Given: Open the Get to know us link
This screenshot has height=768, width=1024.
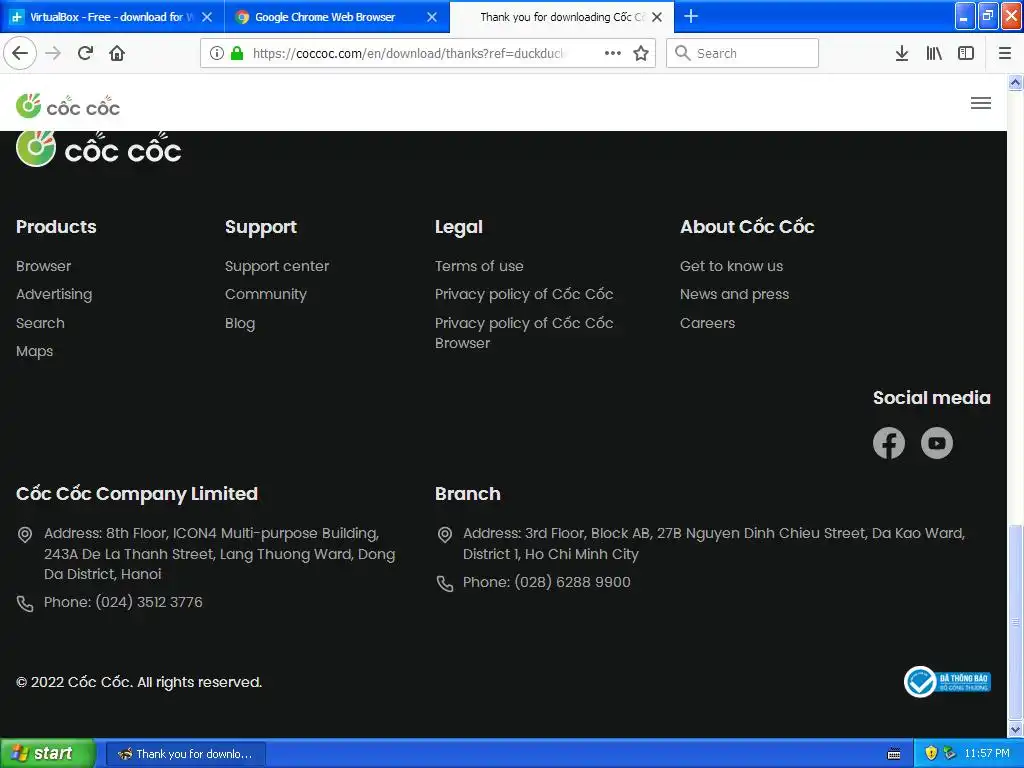Looking at the screenshot, I should (x=731, y=266).
